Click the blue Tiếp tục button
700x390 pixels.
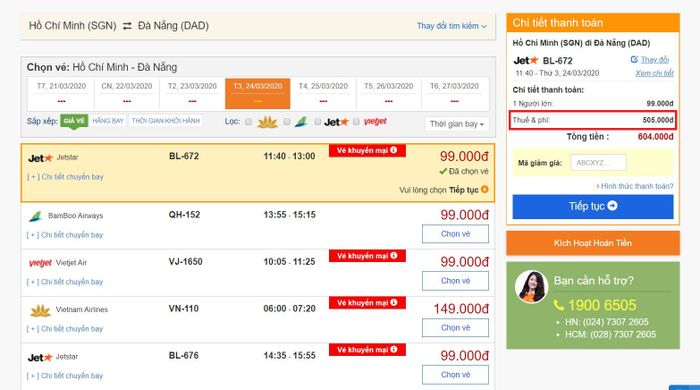(x=593, y=206)
